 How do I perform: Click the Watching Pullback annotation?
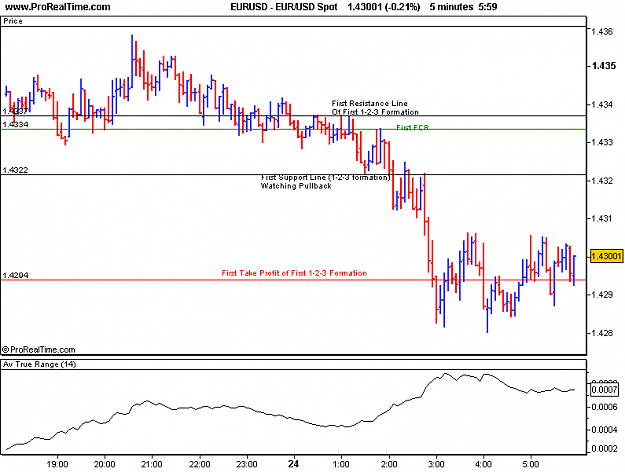[x=296, y=186]
